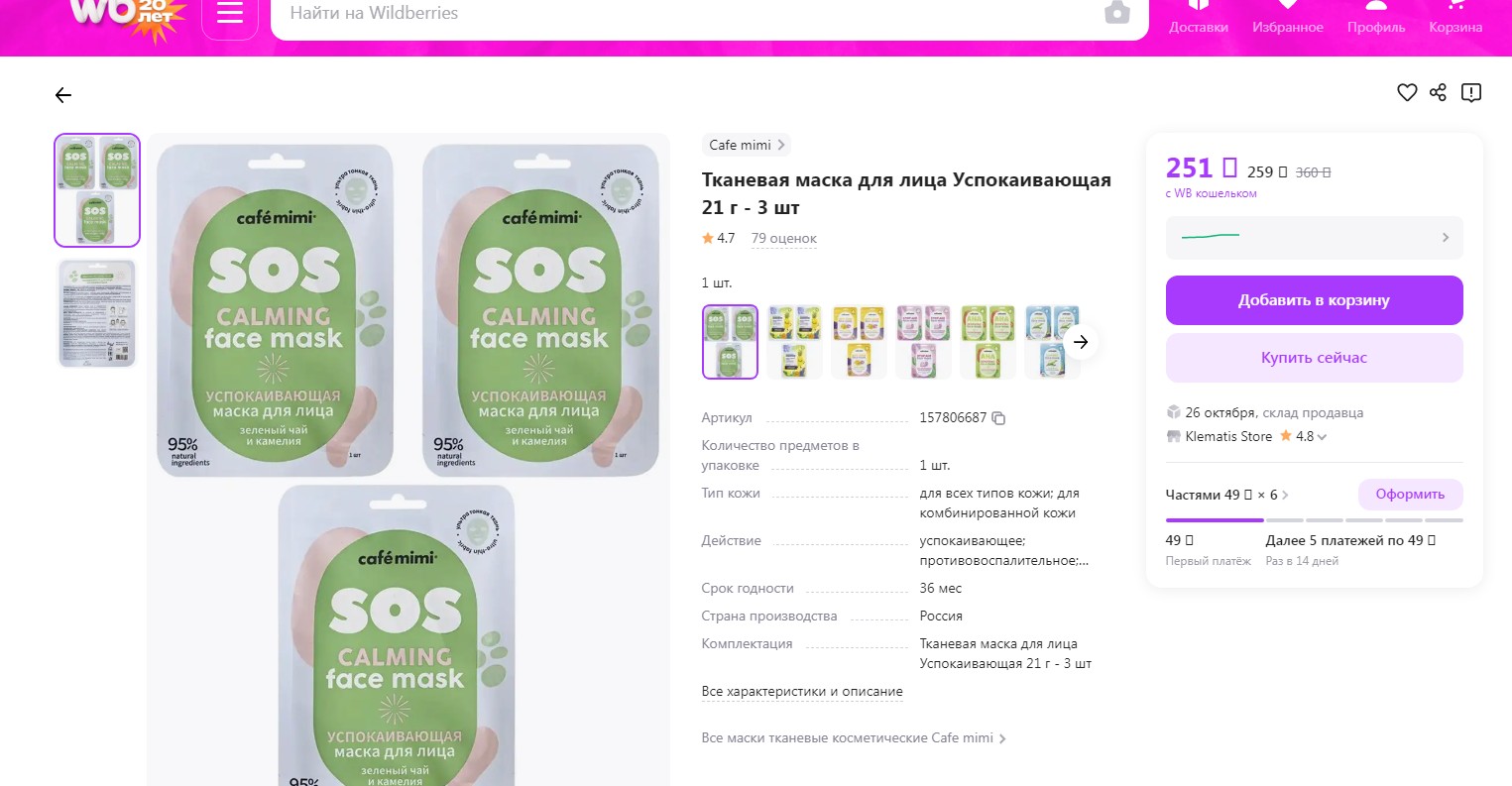Open the report problem icon
Screen dimensions: 1512x786
1471,93
